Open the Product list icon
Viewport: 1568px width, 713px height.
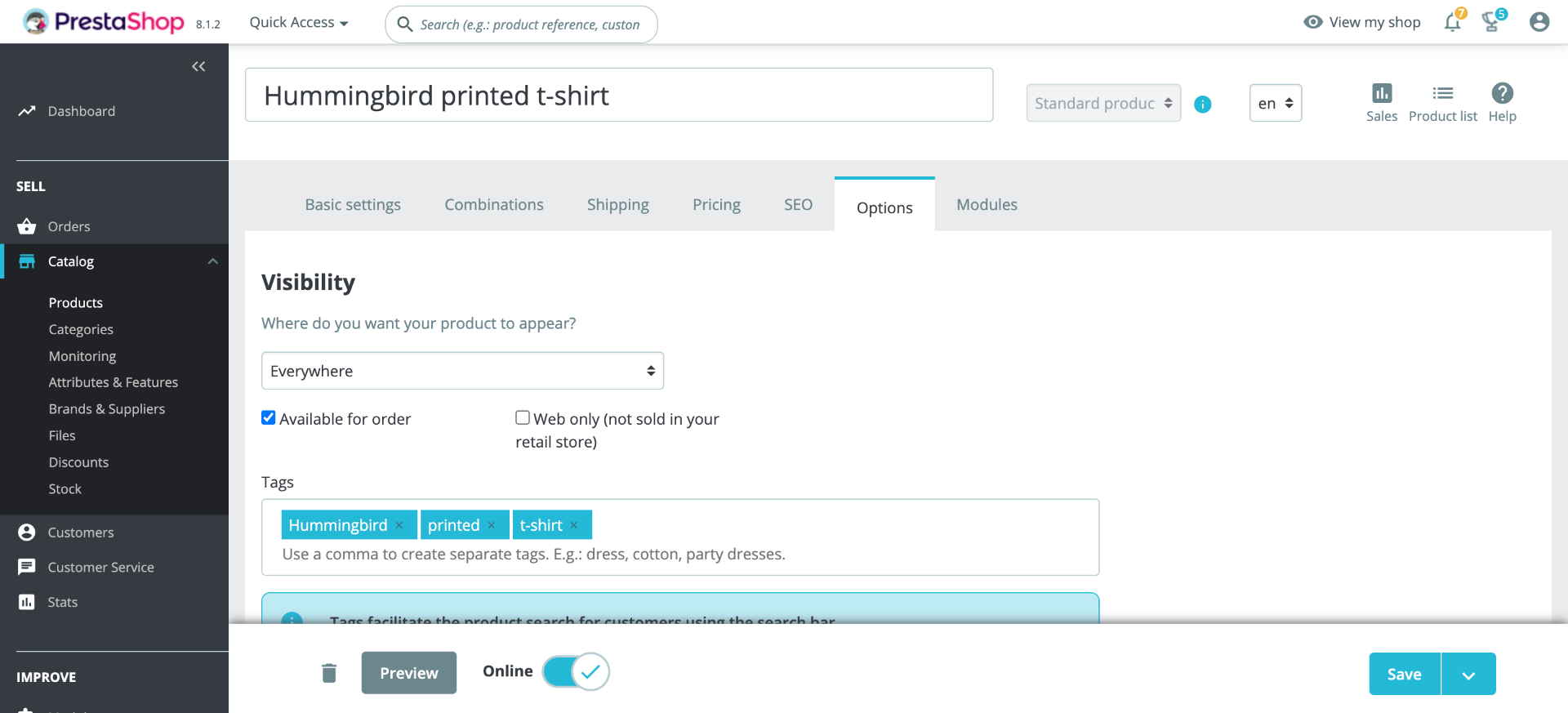(1442, 93)
